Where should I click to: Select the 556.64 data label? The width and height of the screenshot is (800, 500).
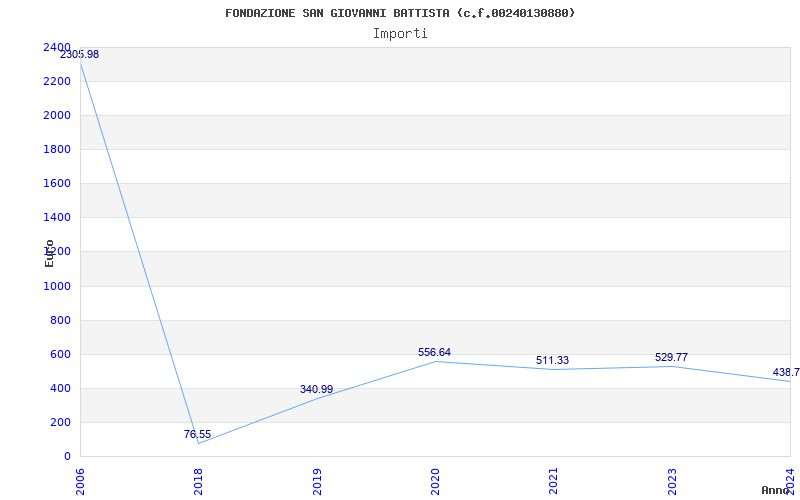point(434,352)
